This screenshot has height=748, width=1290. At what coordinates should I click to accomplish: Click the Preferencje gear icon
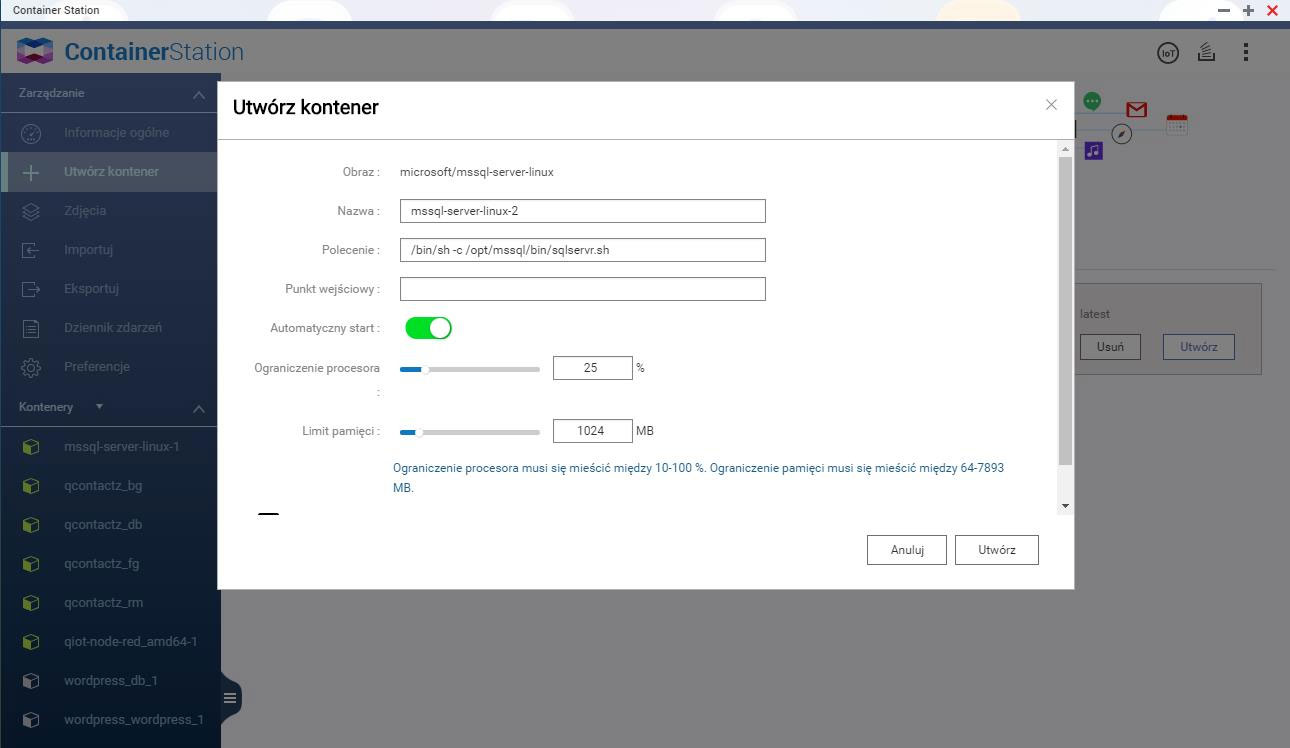(x=31, y=367)
